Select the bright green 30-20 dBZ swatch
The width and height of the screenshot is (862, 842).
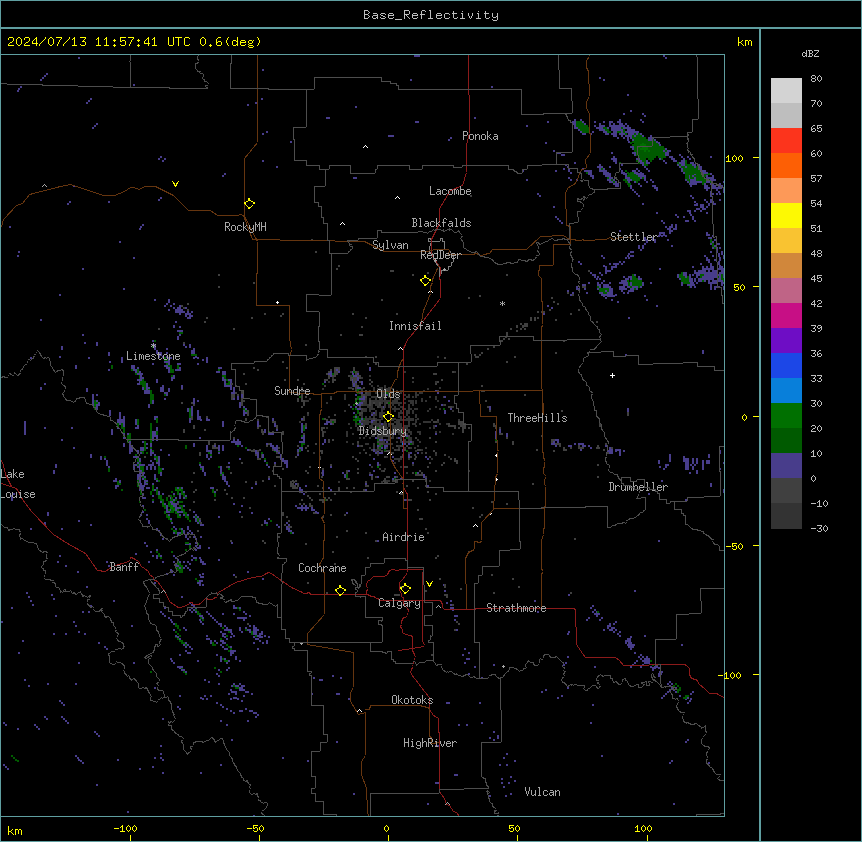coord(786,416)
